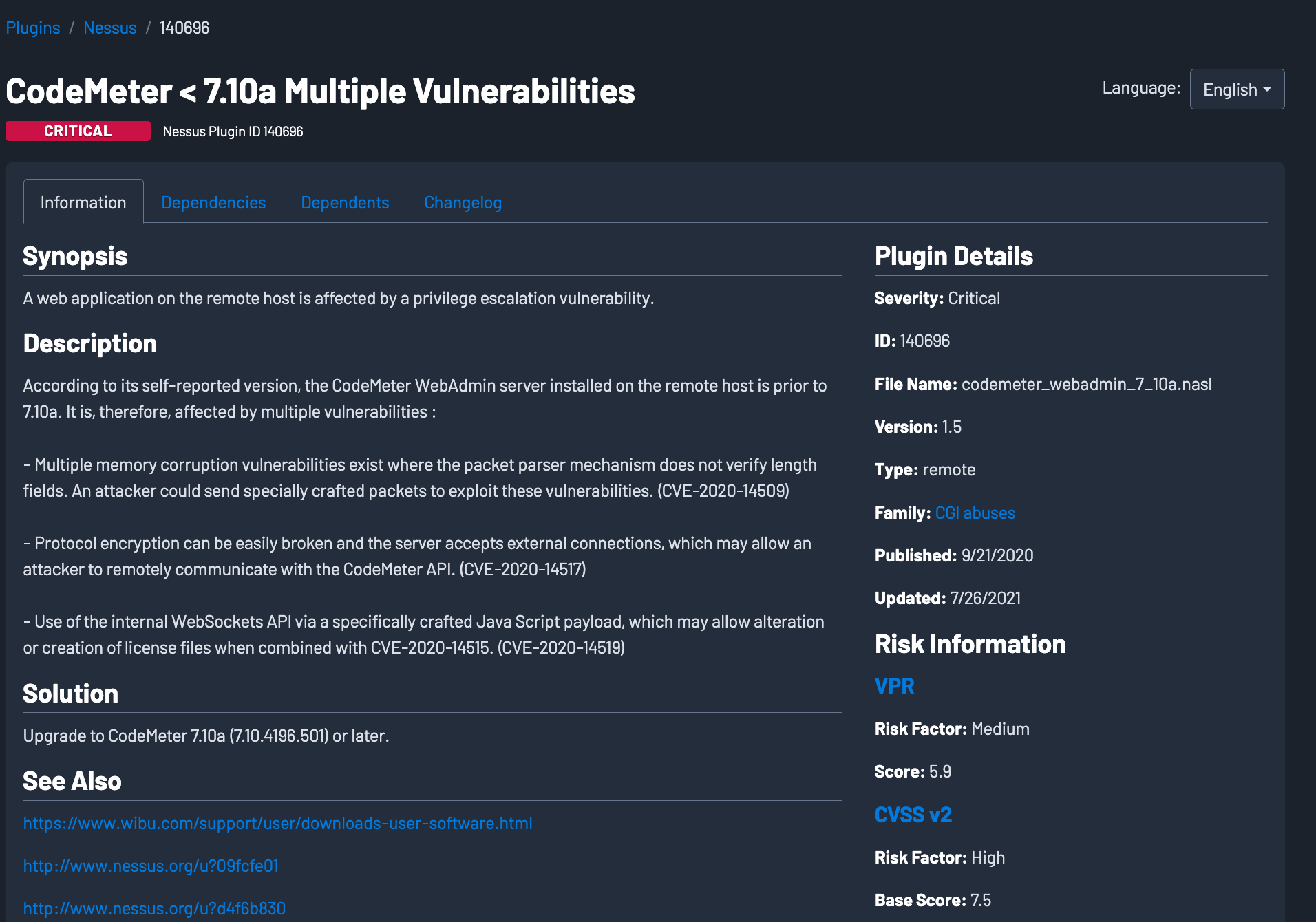Click the 'ID: 140696' detail text
Image resolution: width=1316 pixels, height=922 pixels.
click(912, 341)
